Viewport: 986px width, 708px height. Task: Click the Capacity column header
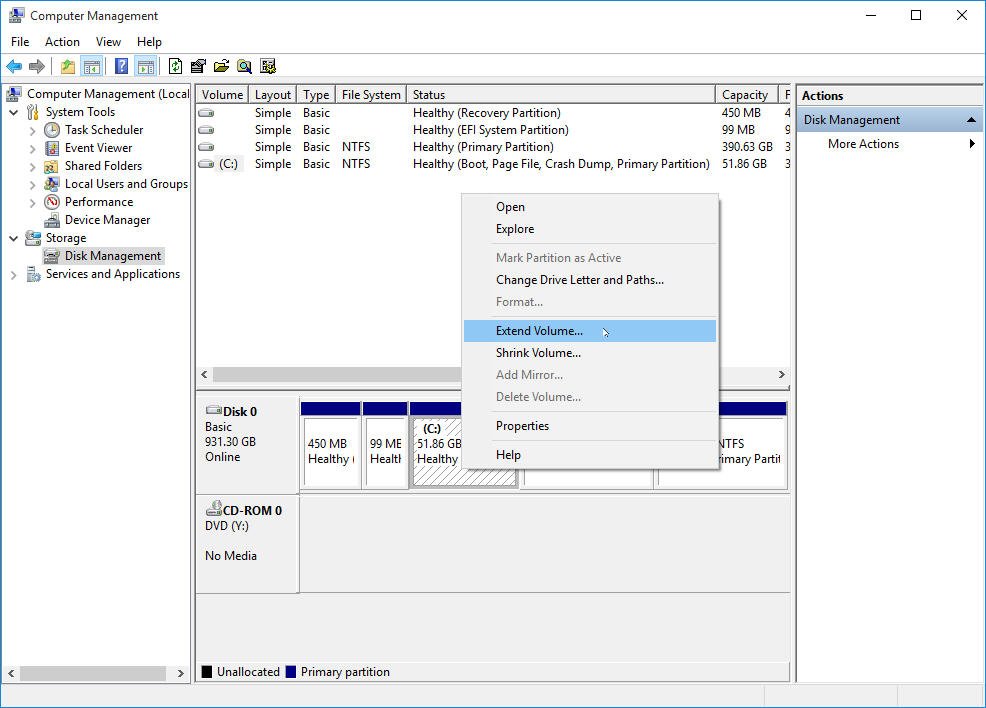pos(745,95)
